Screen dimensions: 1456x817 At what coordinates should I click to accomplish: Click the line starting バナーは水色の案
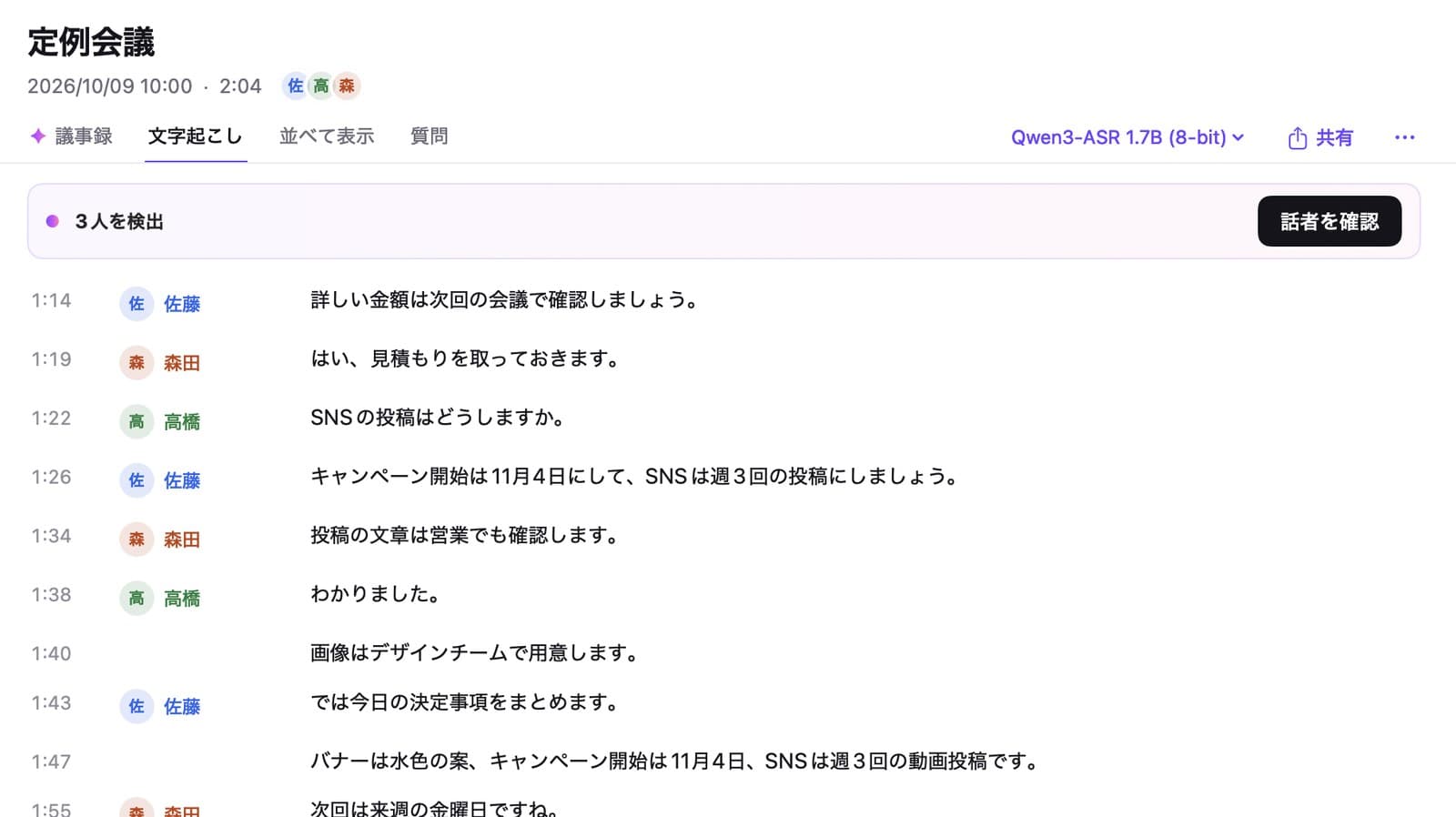click(x=676, y=762)
